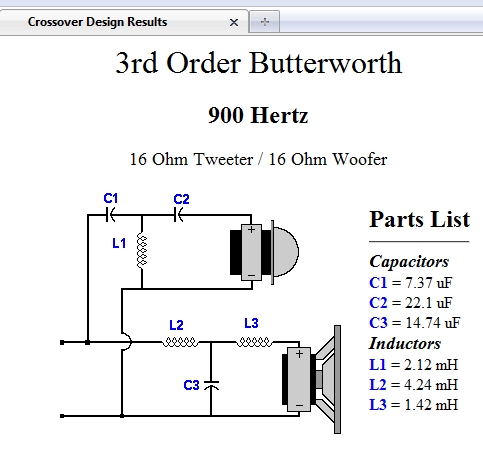This screenshot has width=483, height=460.
Task: Click 'L3 = 1.42 mH' value
Action: point(414,405)
